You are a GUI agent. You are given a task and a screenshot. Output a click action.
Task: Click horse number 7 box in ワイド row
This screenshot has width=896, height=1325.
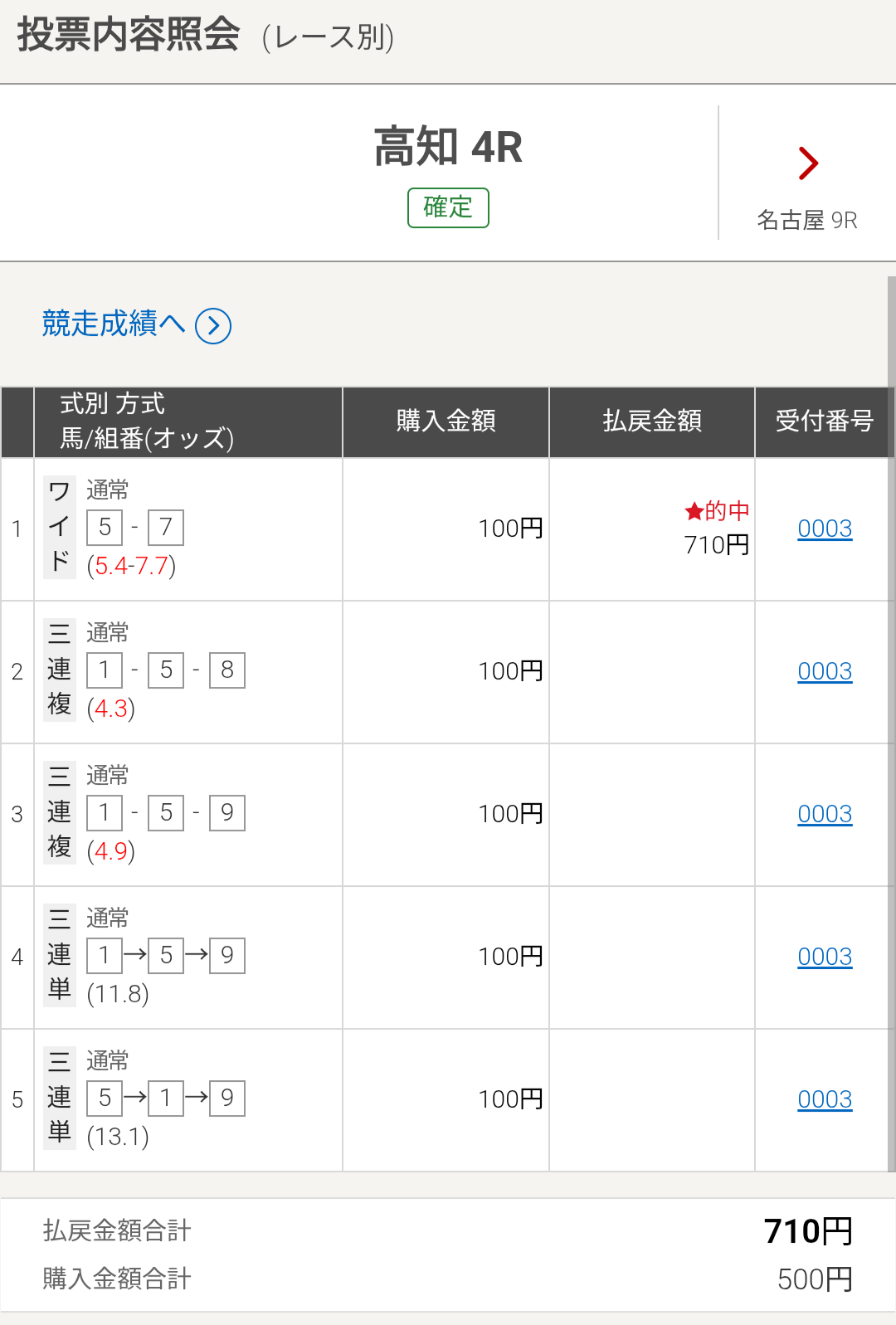click(166, 528)
